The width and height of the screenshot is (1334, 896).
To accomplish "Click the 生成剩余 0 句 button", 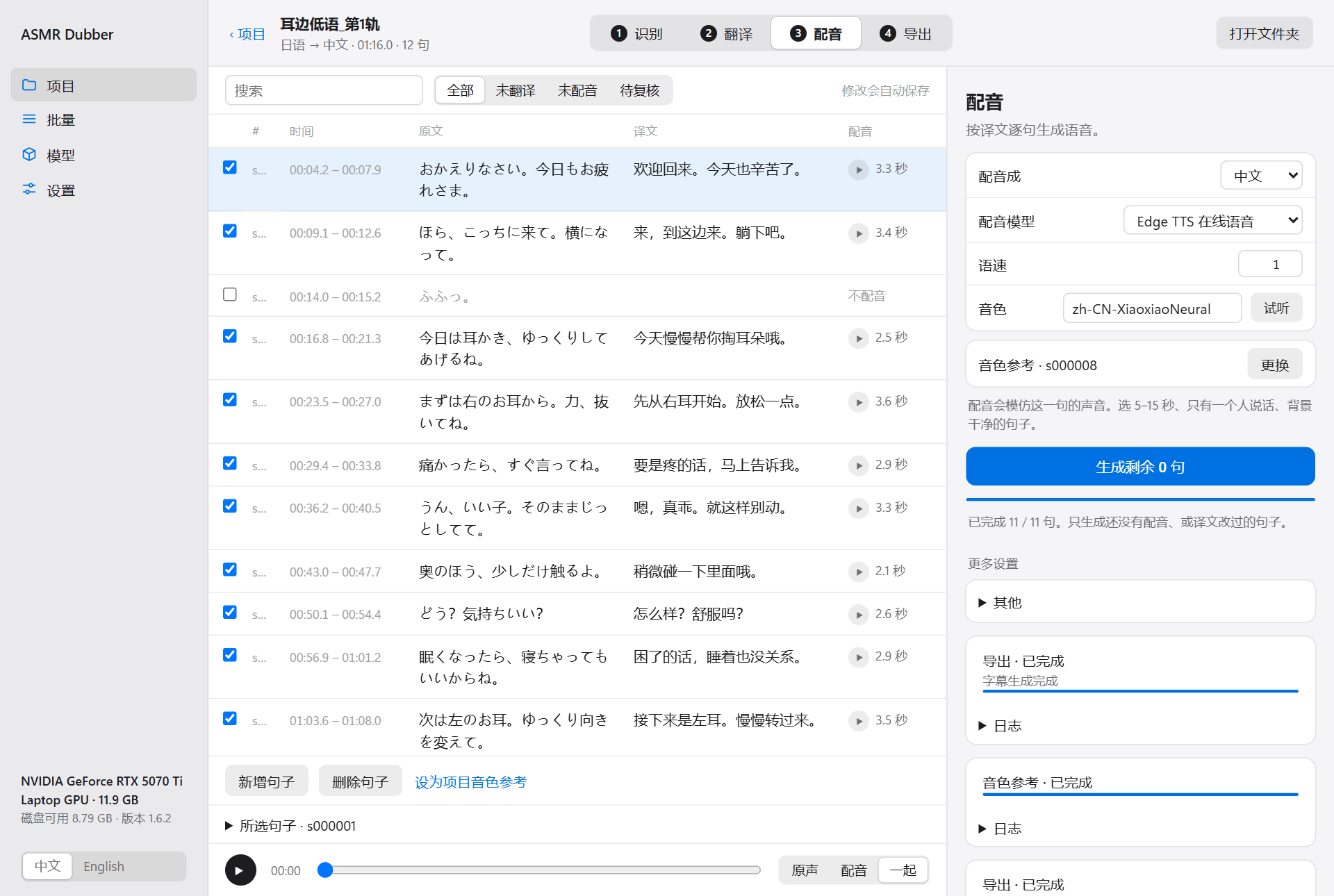I will tap(1140, 467).
